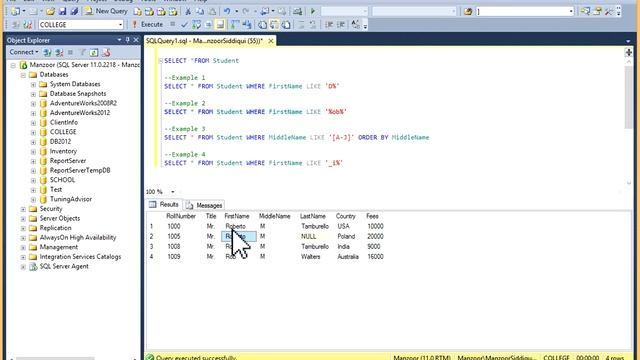Click the Decrease Indent icon

click(329, 25)
